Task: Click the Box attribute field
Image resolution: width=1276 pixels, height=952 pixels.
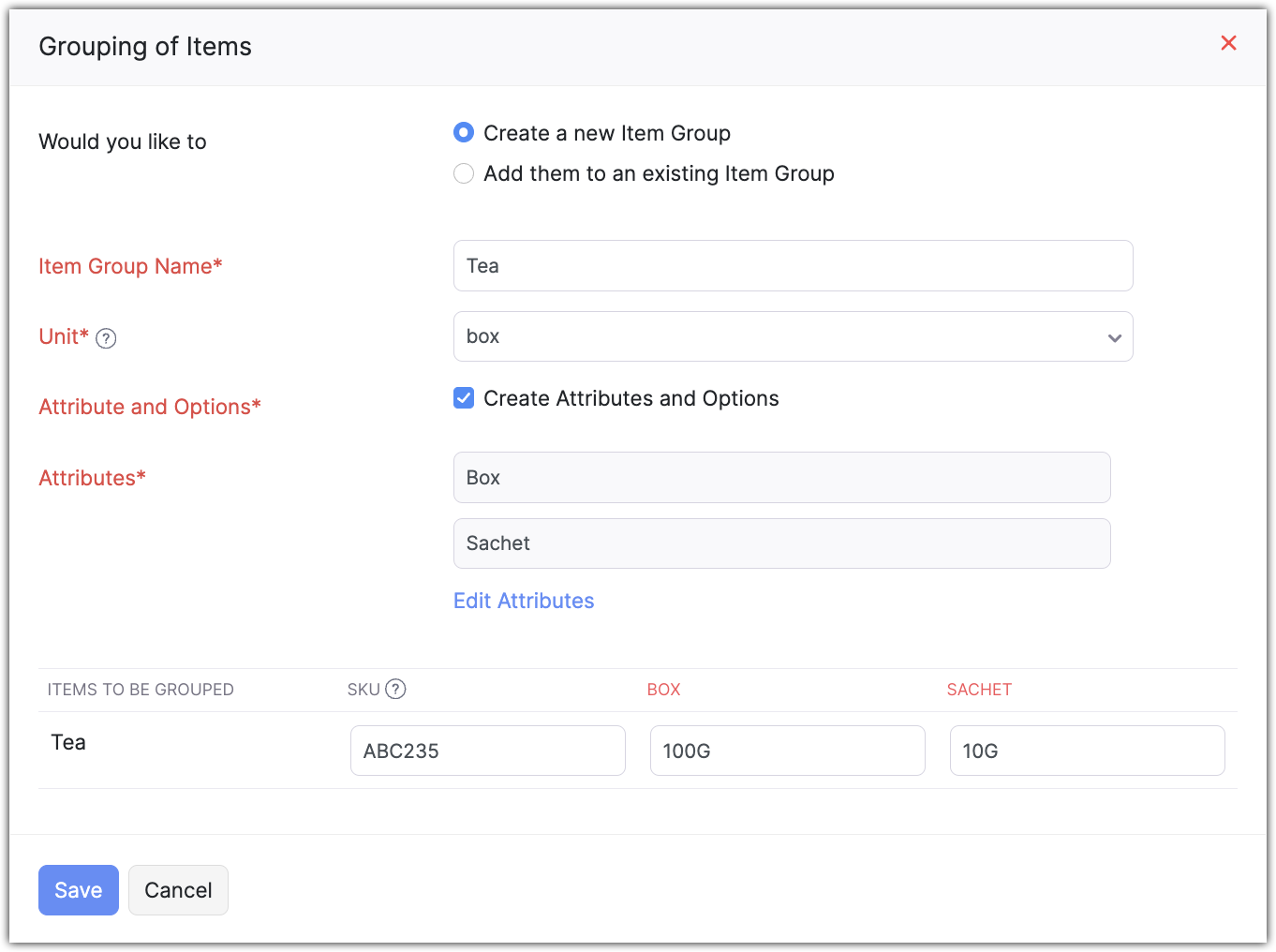Action: (x=781, y=478)
